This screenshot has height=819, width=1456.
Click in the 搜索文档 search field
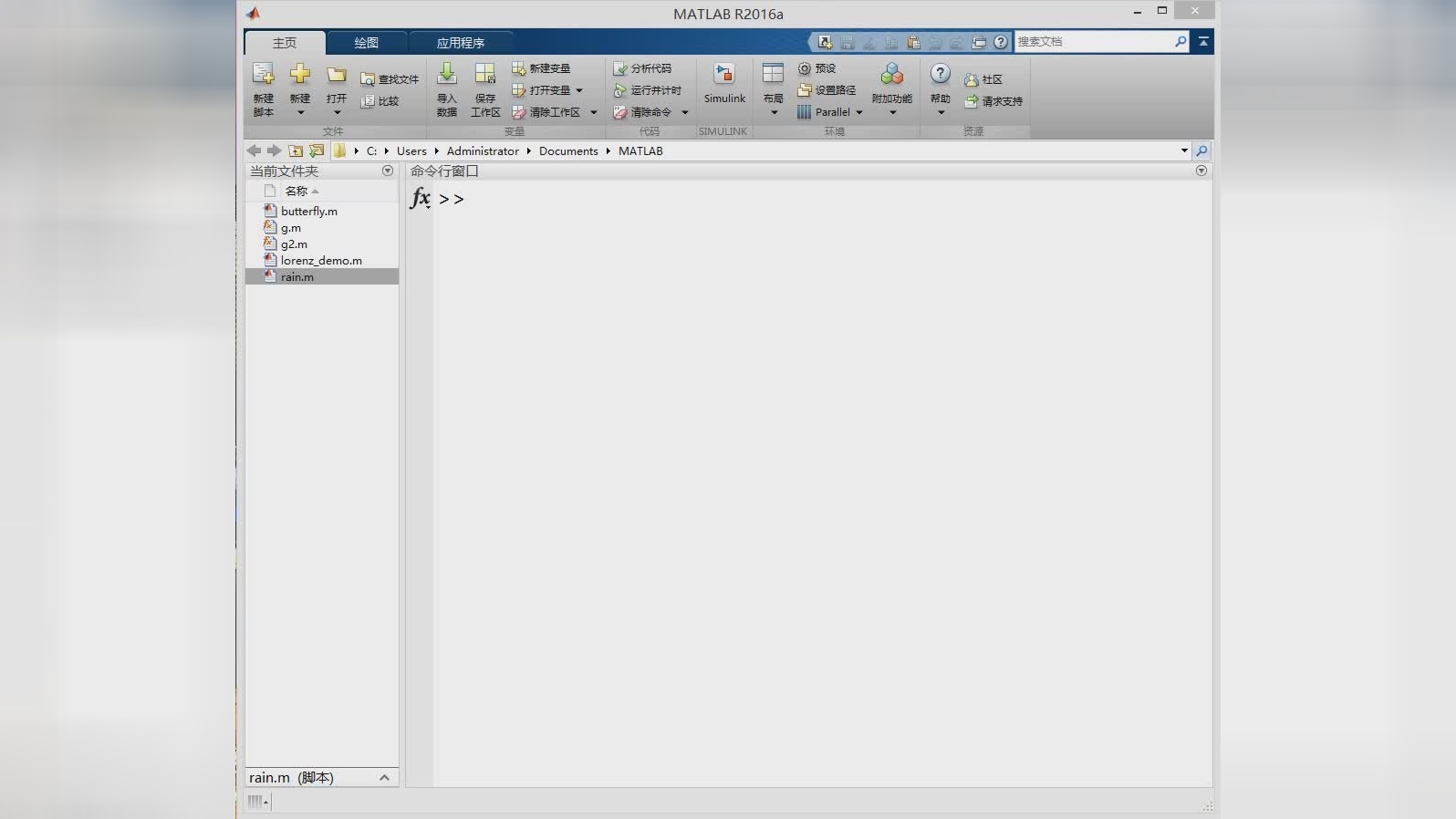[1093, 41]
